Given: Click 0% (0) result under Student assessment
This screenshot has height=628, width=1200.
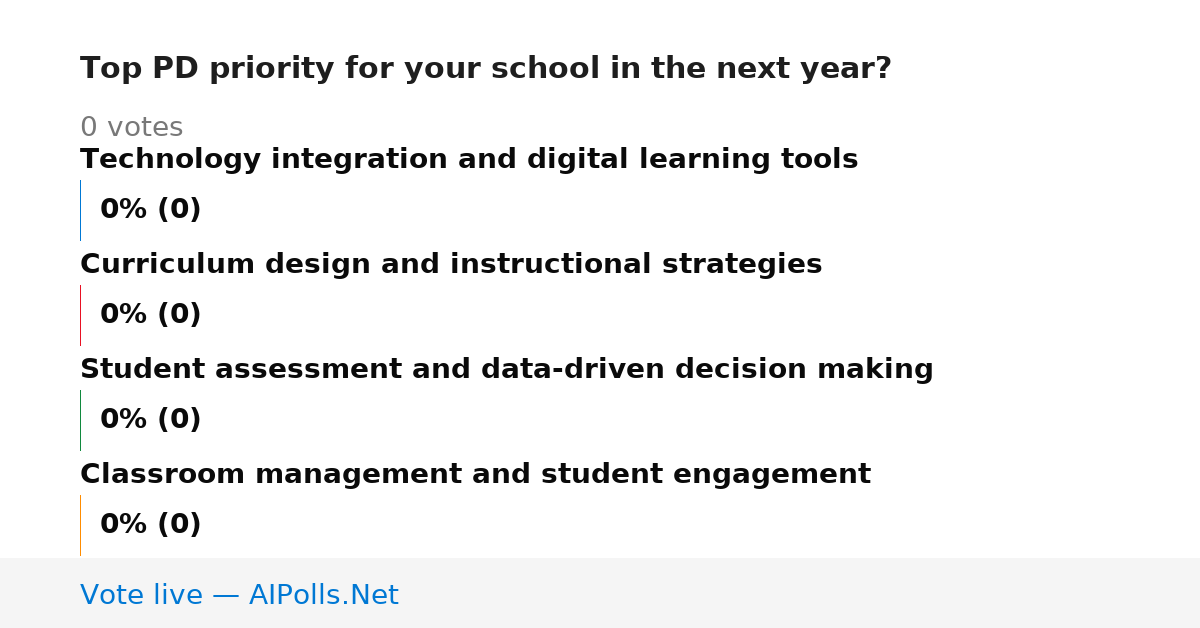Looking at the screenshot, I should click(150, 420).
